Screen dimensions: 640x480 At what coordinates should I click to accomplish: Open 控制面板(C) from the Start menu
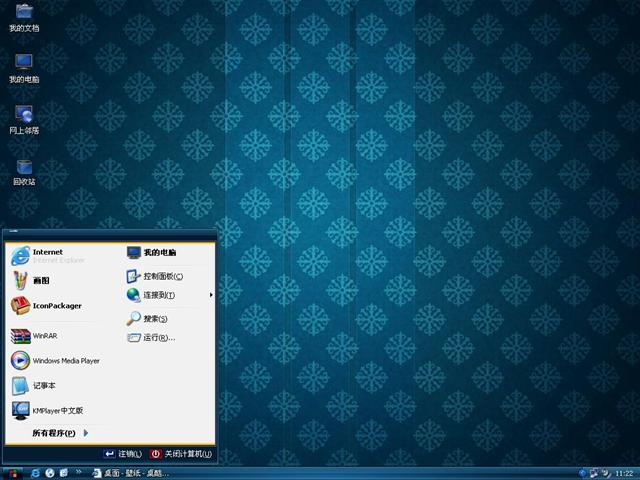[162, 276]
